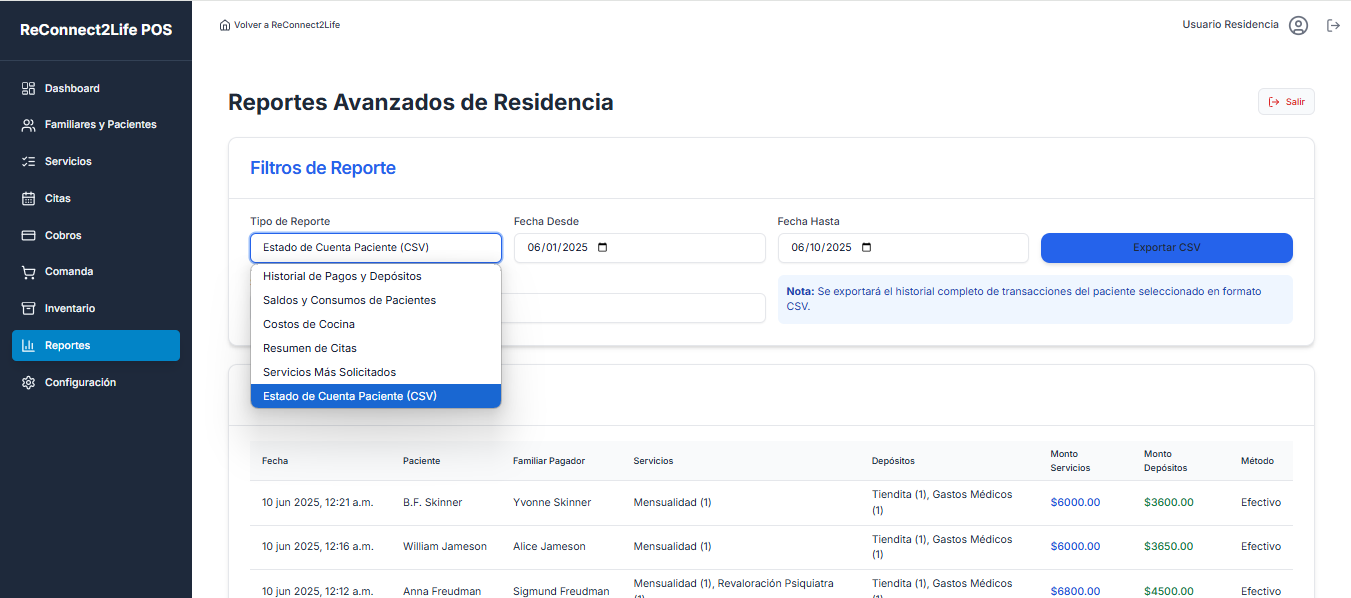Click the Usuario Residencia label
This screenshot has height=598, width=1351.
pos(1230,25)
